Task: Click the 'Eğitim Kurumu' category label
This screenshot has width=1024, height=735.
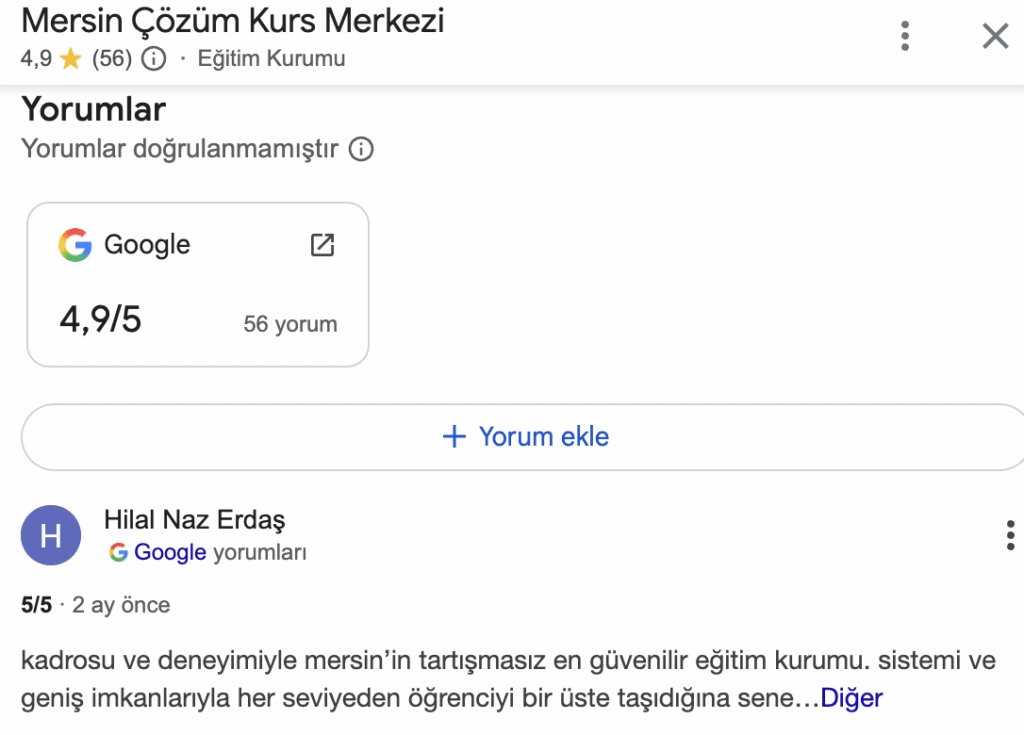Action: point(271,59)
